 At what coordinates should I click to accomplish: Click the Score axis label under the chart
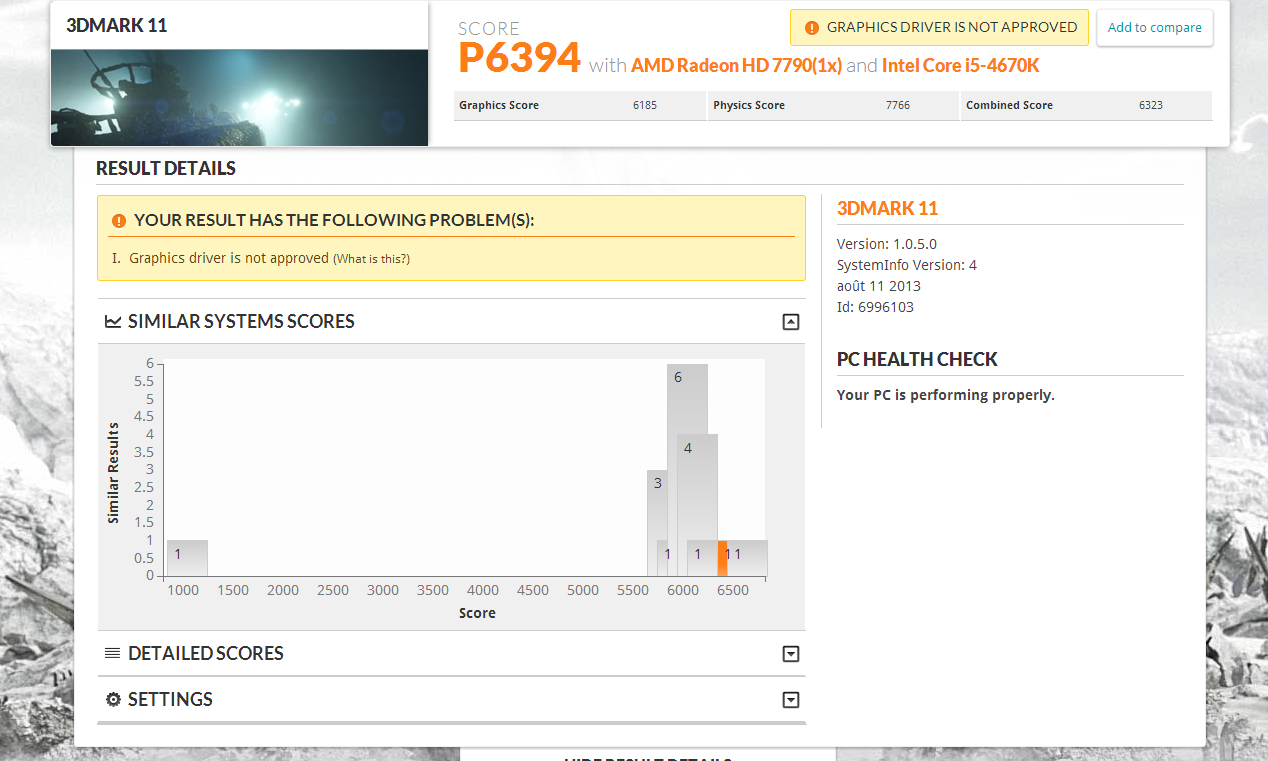(477, 613)
